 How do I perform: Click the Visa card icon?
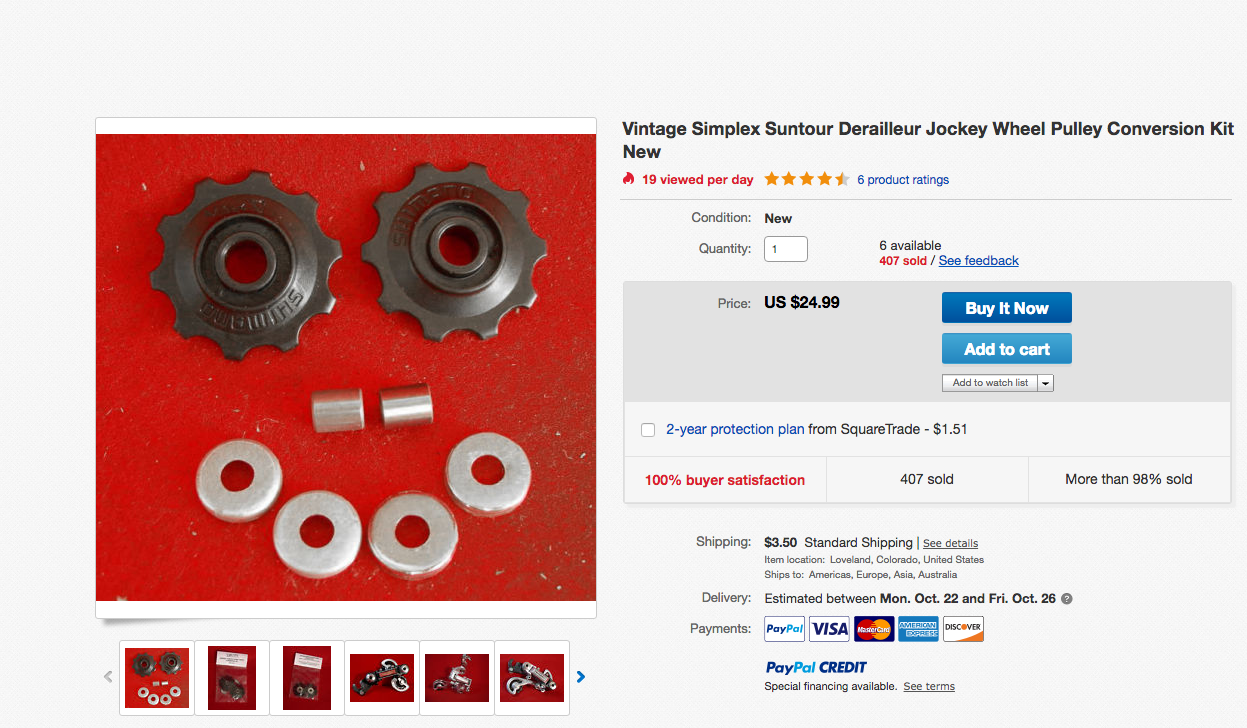click(x=829, y=629)
